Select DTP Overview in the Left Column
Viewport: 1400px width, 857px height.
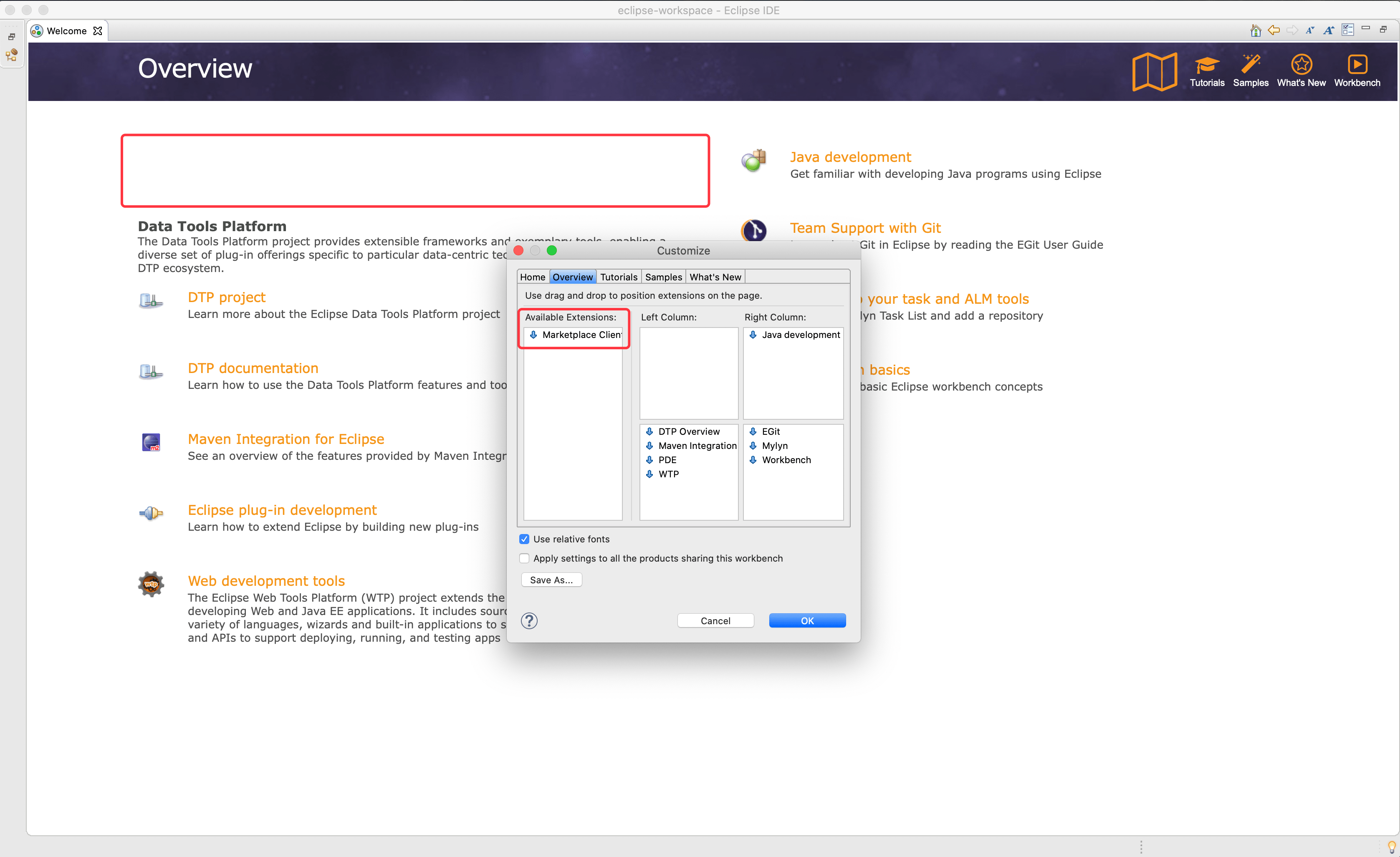click(x=689, y=431)
